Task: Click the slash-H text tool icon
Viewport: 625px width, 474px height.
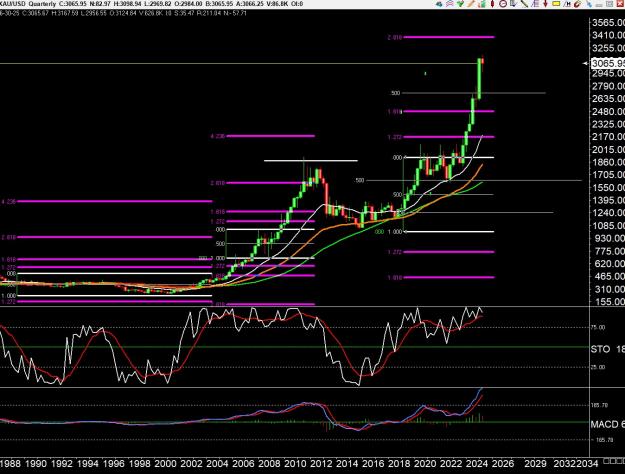Action: (x=567, y=4)
